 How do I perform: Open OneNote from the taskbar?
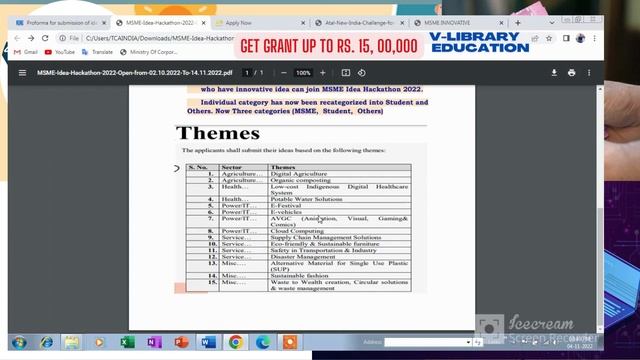[x=154, y=342]
